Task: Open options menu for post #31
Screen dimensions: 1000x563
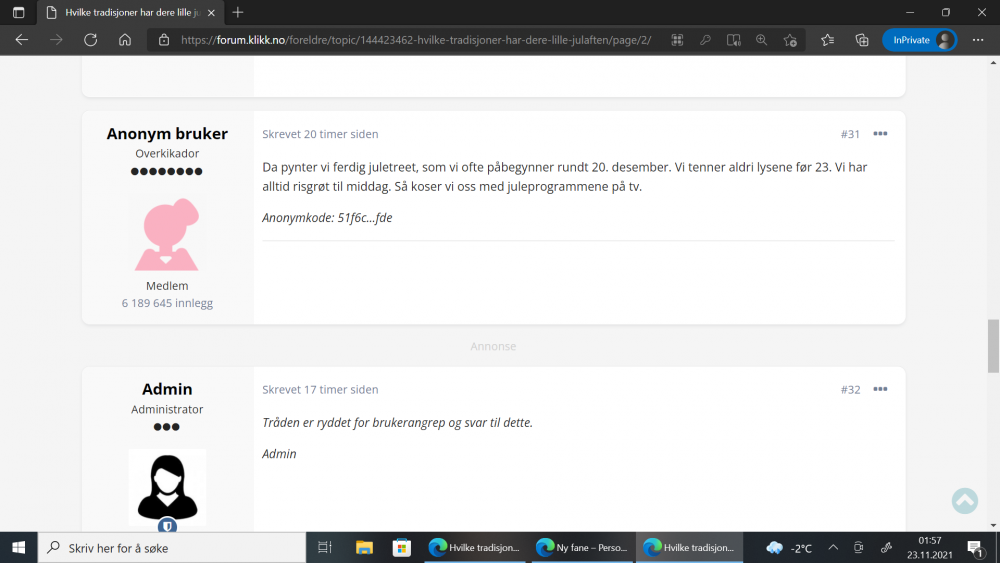Action: [880, 134]
